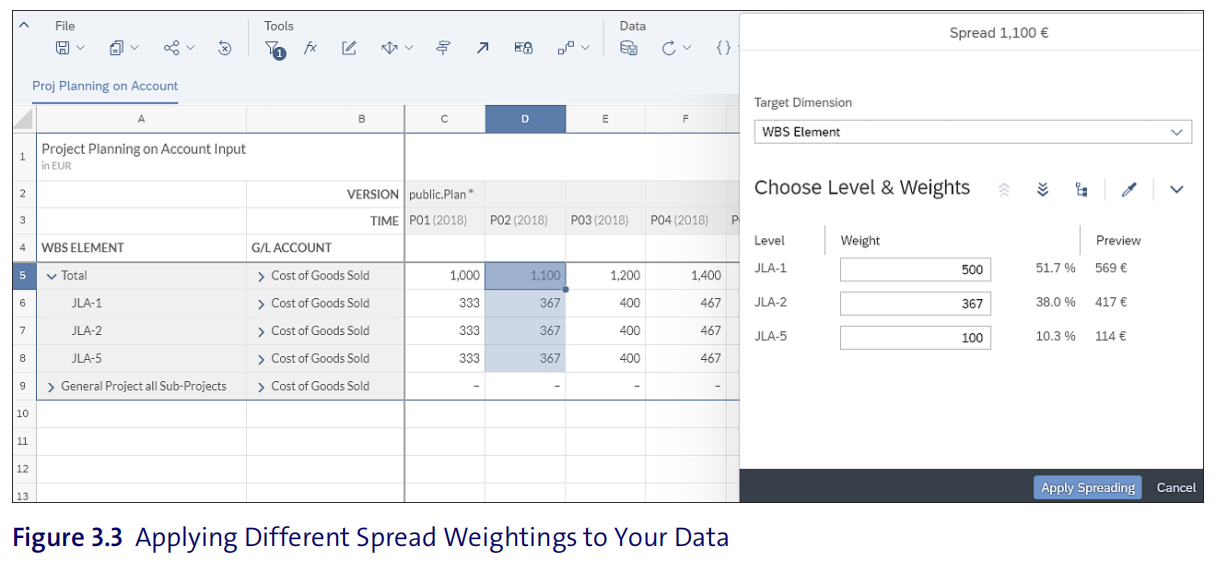Open the fx formula tool
This screenshot has width=1218, height=565.
click(x=310, y=48)
